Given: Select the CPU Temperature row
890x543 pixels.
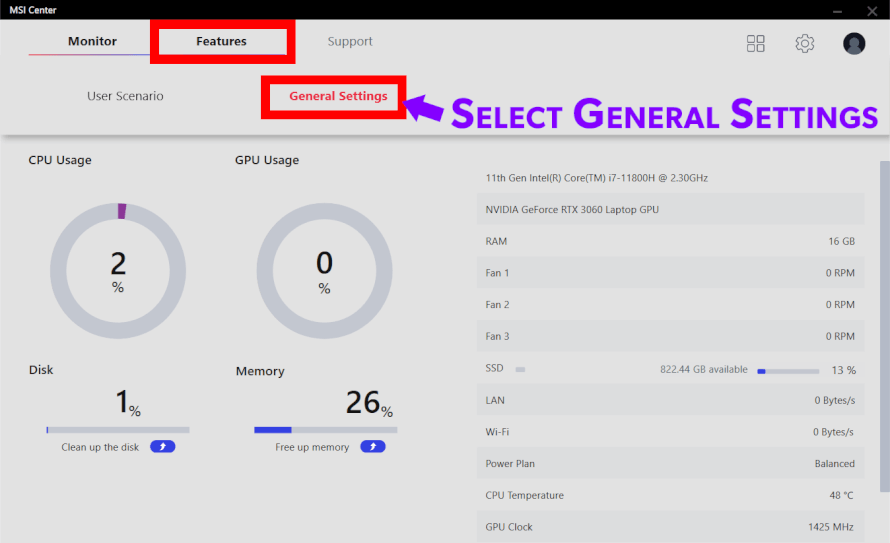Looking at the screenshot, I should pyautogui.click(x=670, y=496).
